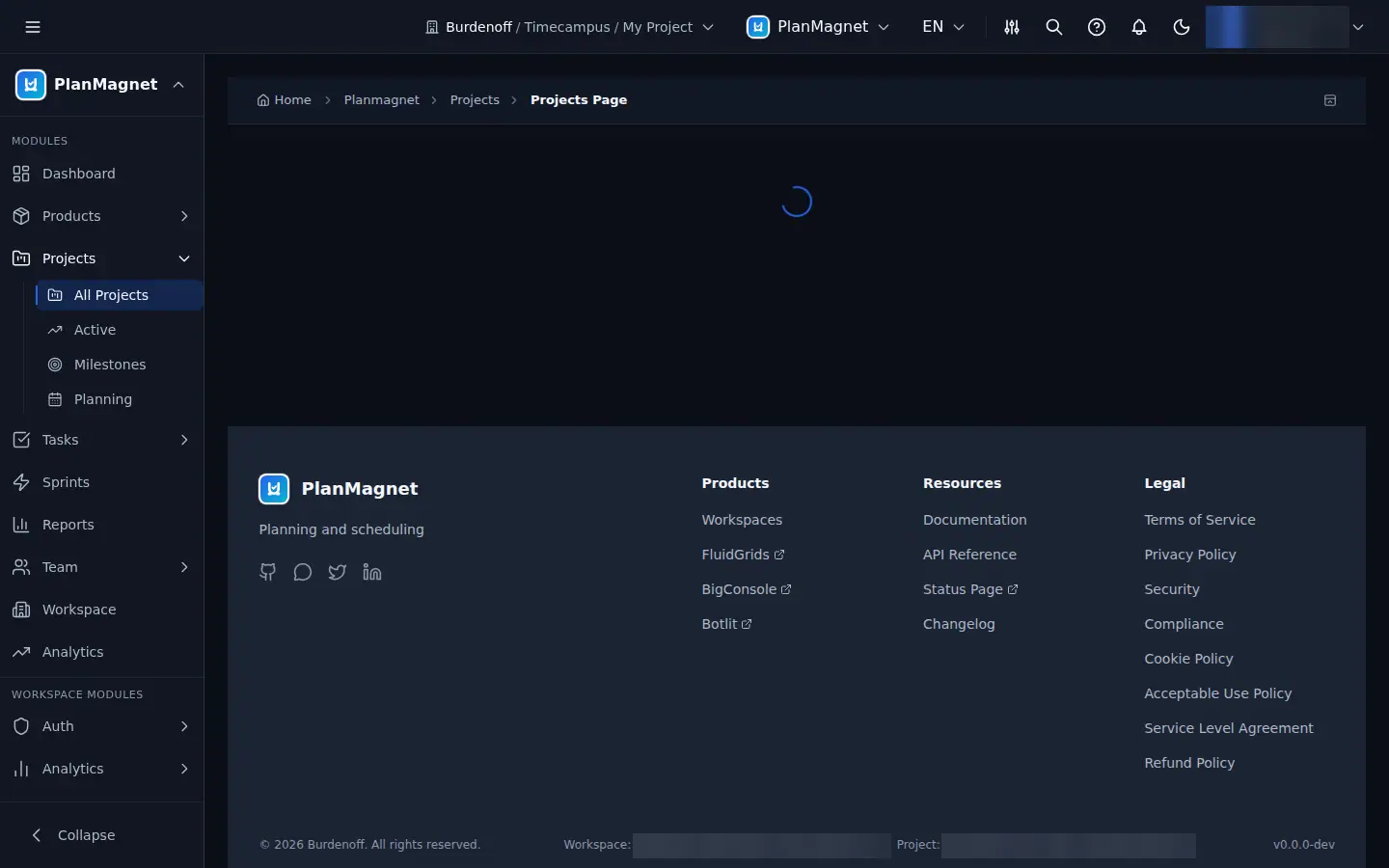This screenshot has height=868, width=1389.
Task: Open the Botlit external link
Action: pyautogui.click(x=726, y=624)
